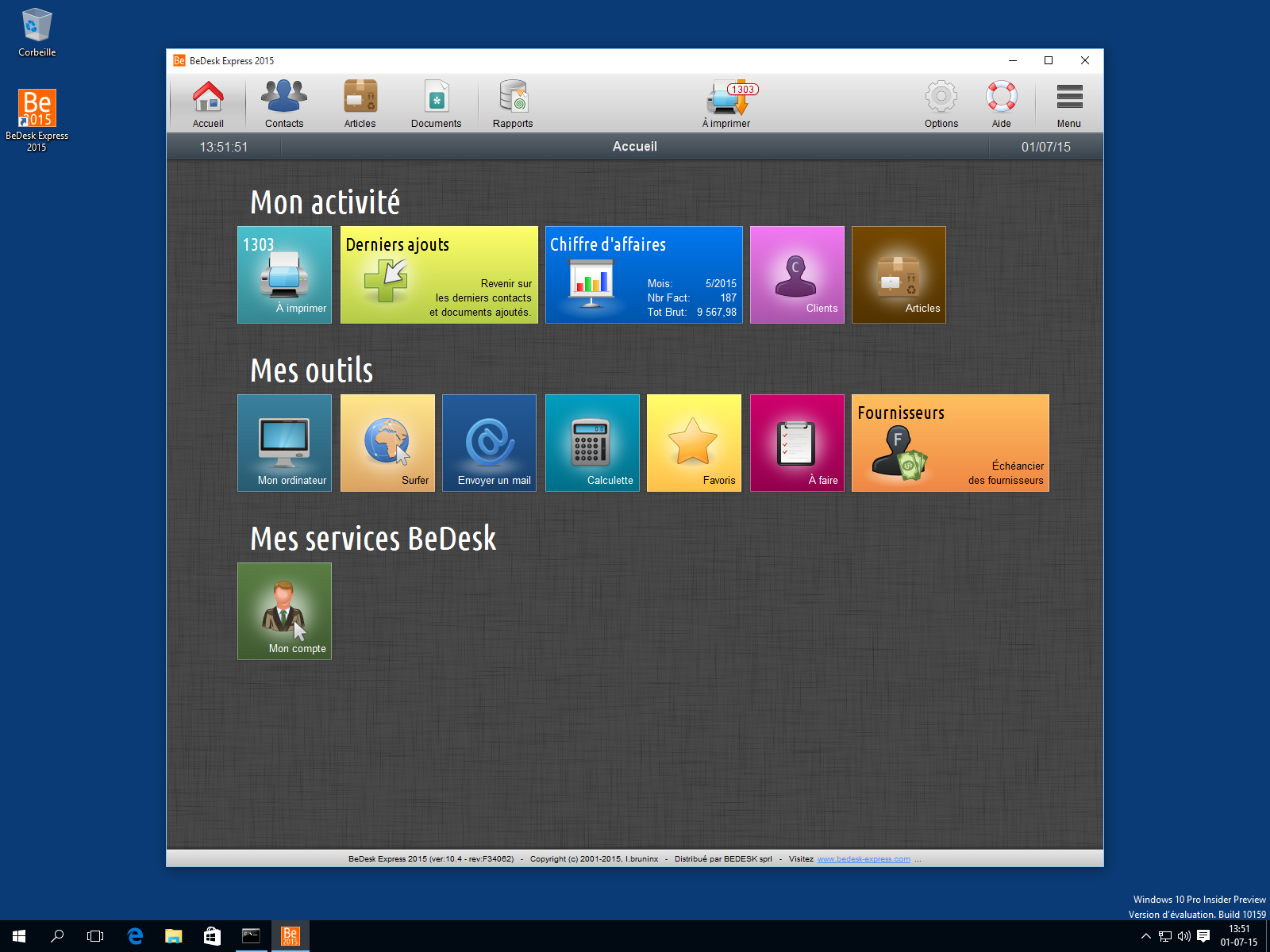
Task: Open the Store taskbar icon
Action: 212,936
